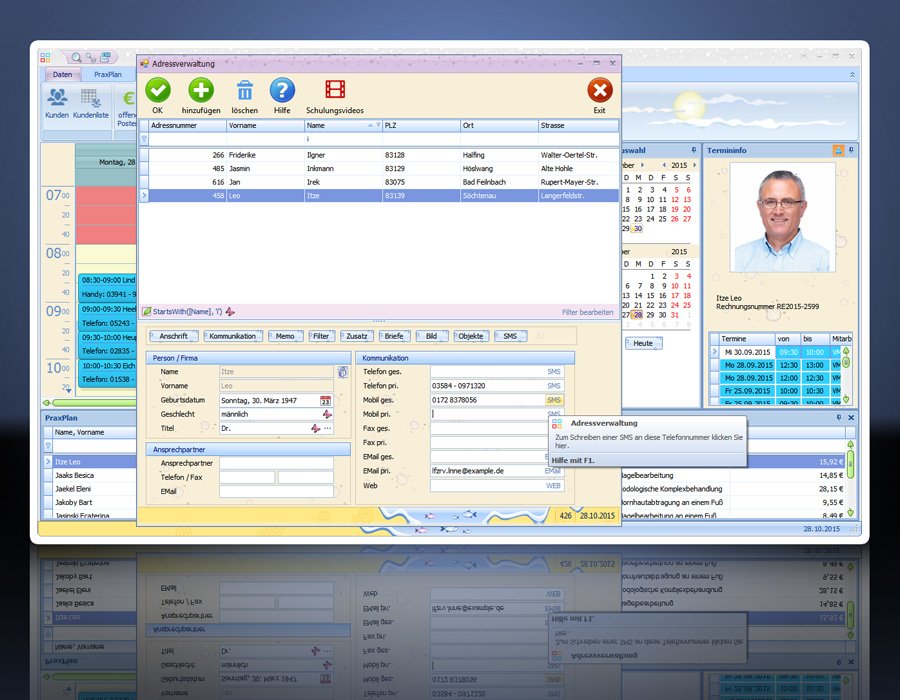Select Jaaks Besica in PraxPlan list

click(92, 475)
